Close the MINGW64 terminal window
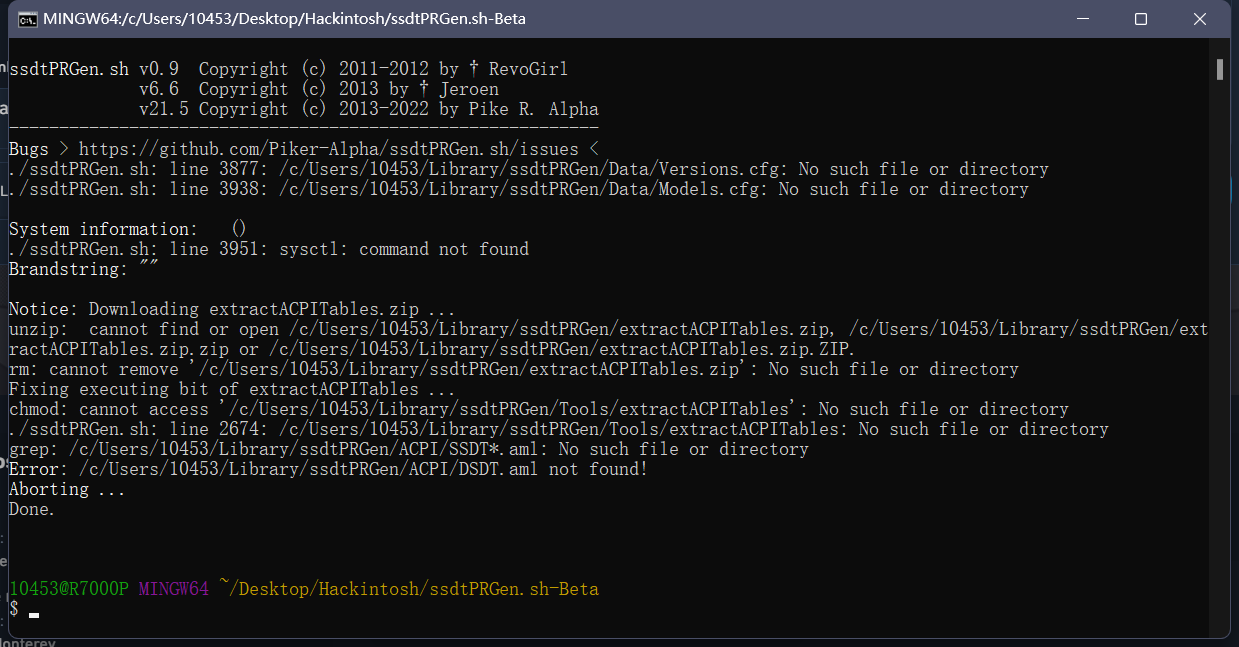Viewport: 1239px width, 647px height. click(x=1197, y=19)
